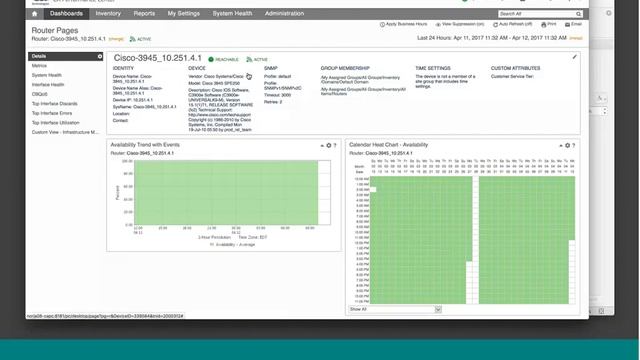Open the Inventory menu
This screenshot has width=640, height=360.
click(108, 13)
